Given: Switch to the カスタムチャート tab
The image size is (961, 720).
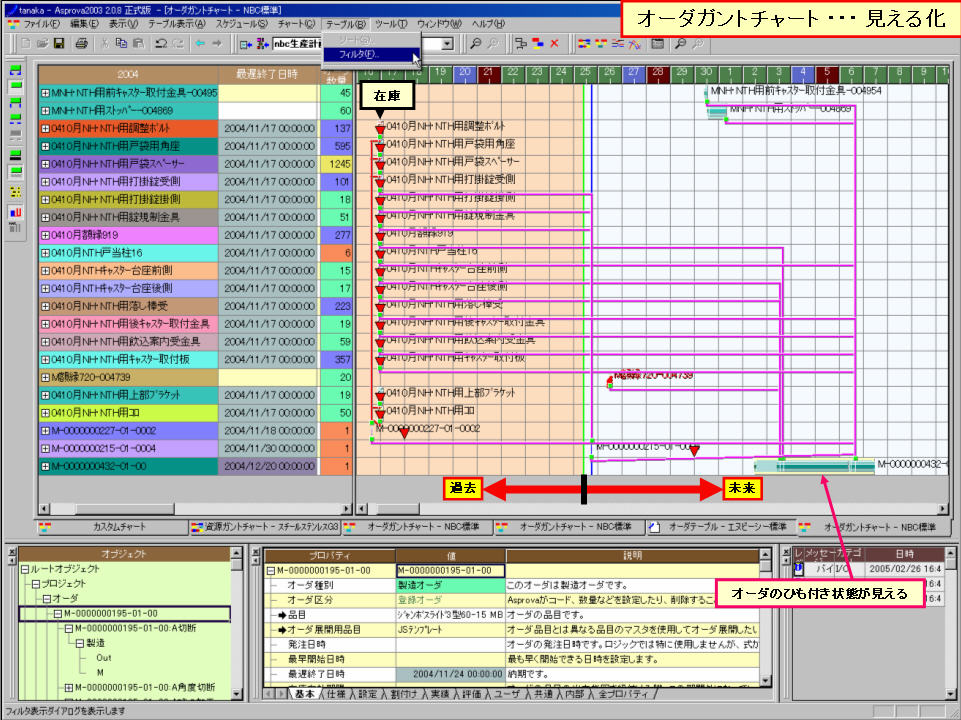Looking at the screenshot, I should (x=120, y=526).
